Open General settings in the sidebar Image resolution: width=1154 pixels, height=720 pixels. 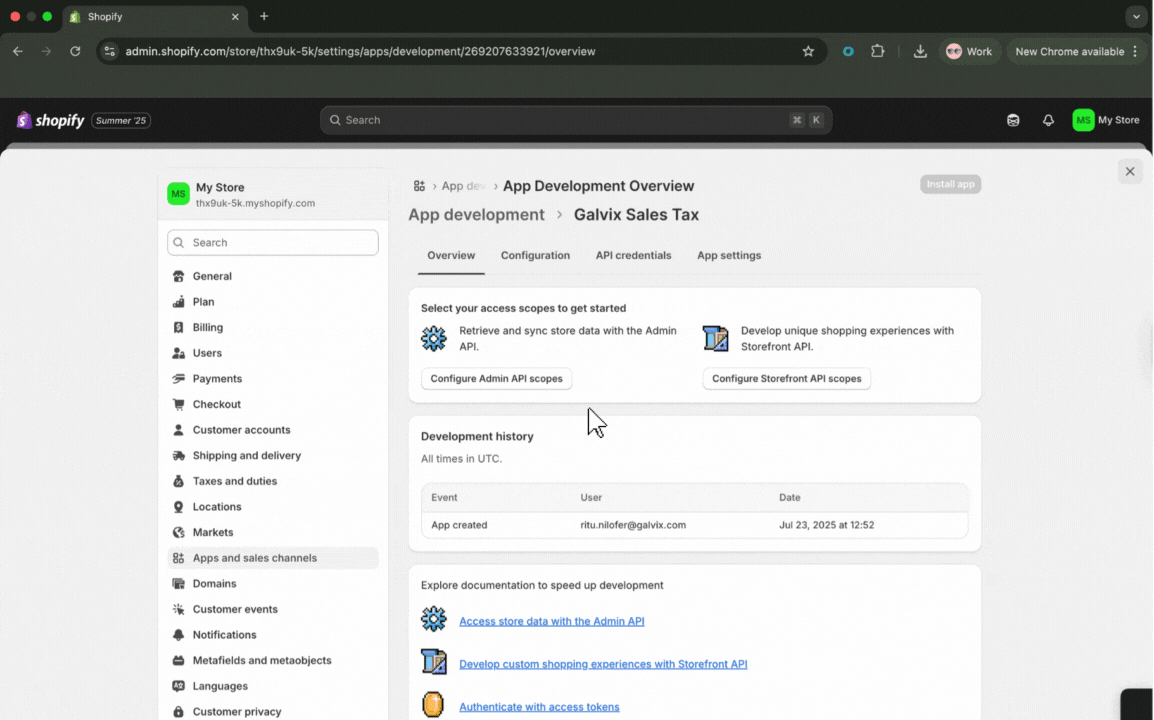pyautogui.click(x=272, y=276)
